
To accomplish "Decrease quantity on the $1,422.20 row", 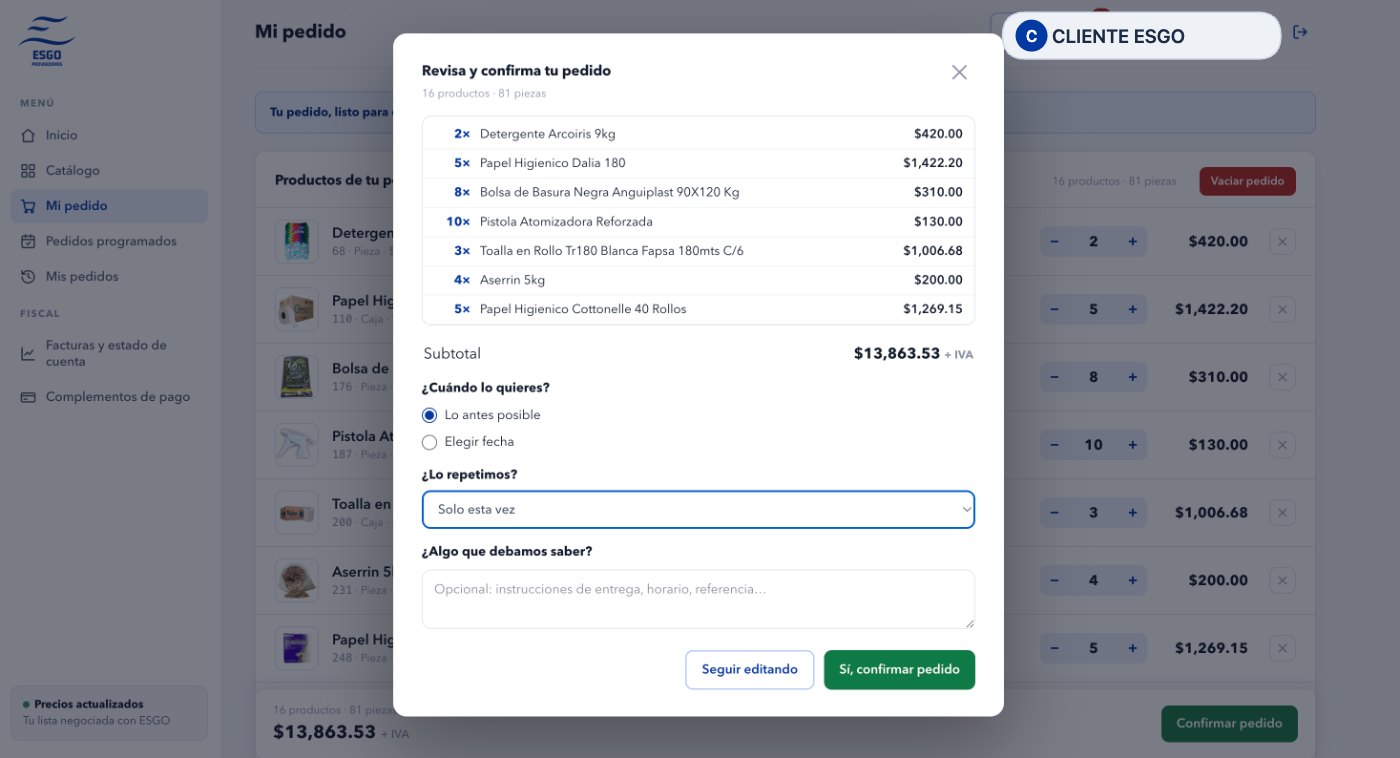I will point(1054,309).
